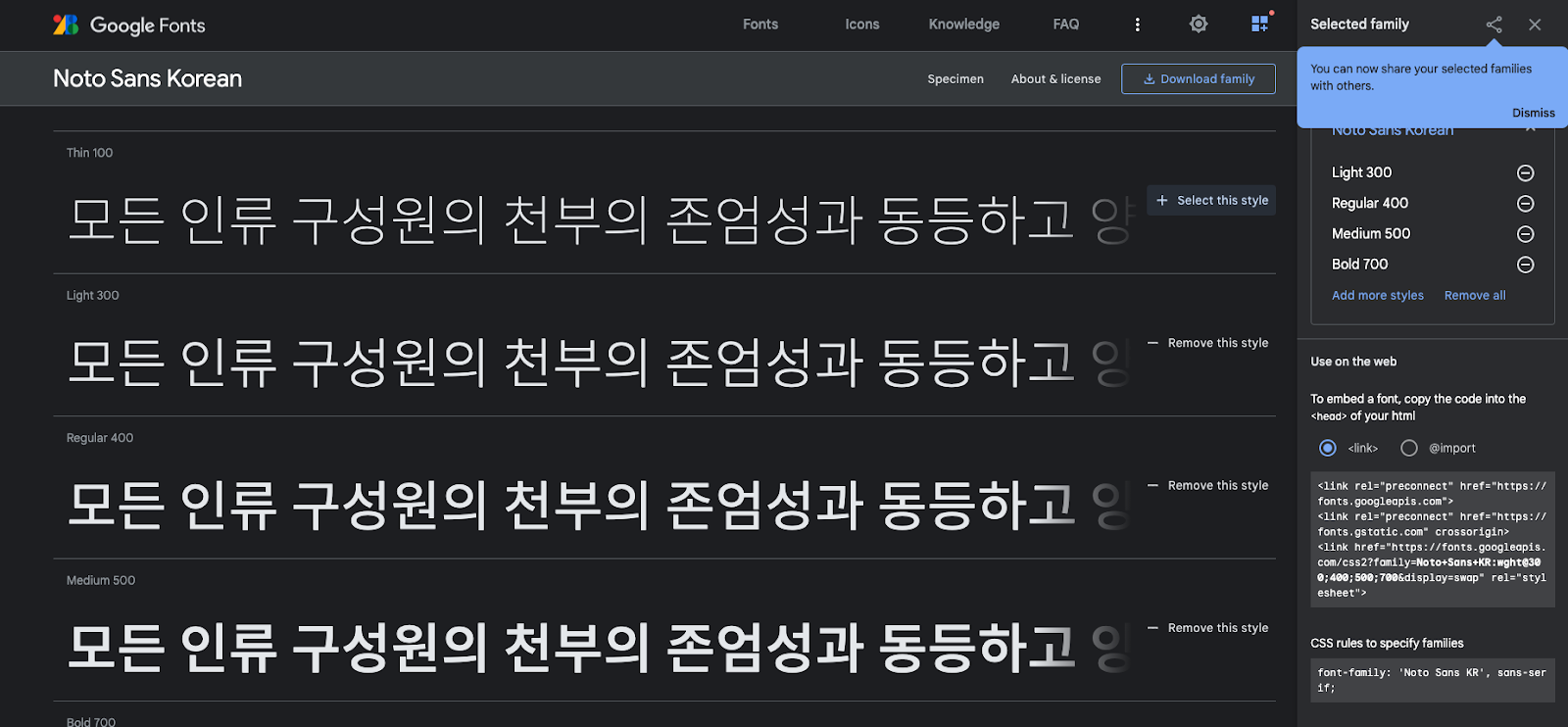Click the Thin 100 Korean sample text
This screenshot has width=1568, height=727.
coord(598,219)
